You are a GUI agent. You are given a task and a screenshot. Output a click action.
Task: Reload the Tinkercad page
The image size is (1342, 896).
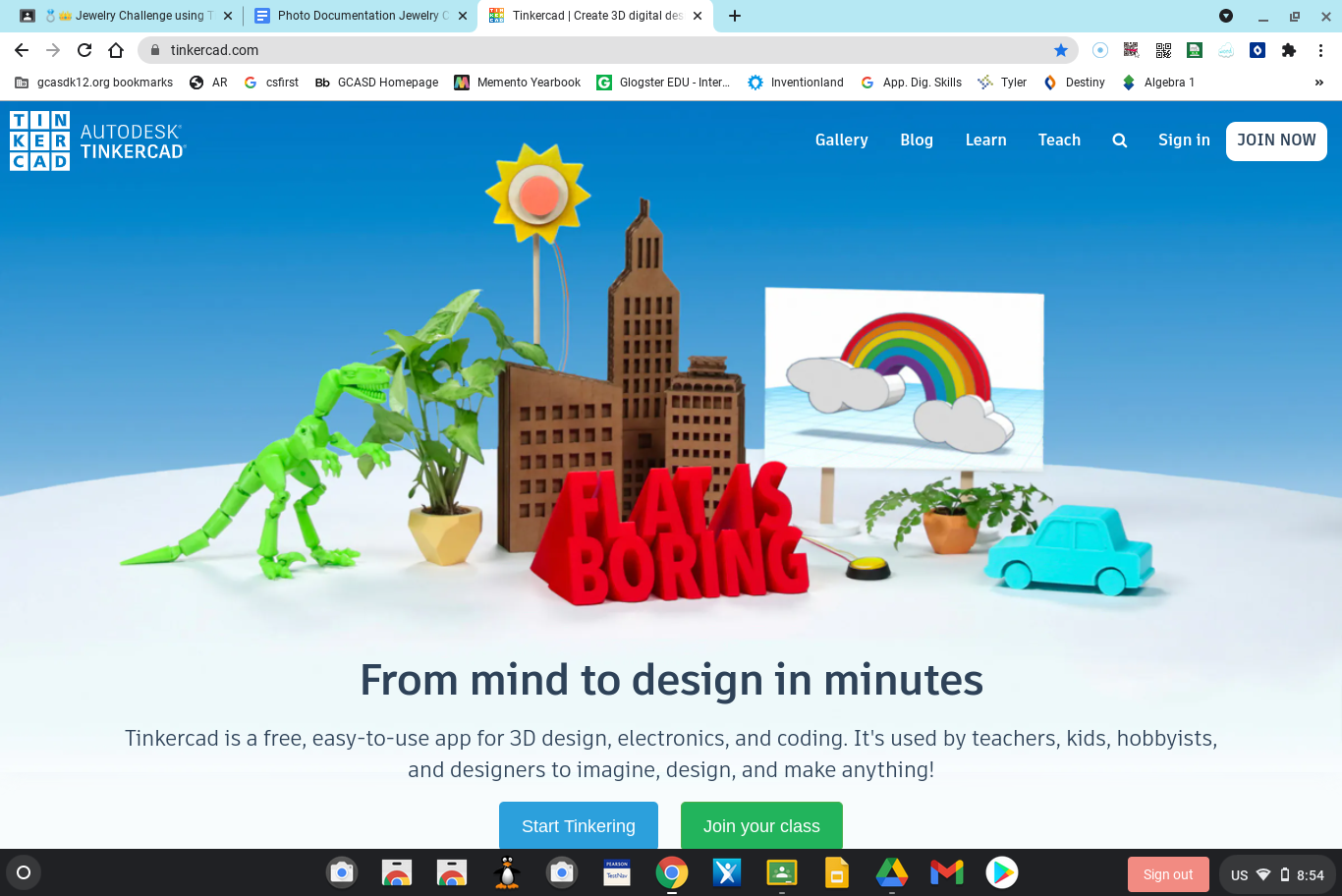(x=84, y=50)
